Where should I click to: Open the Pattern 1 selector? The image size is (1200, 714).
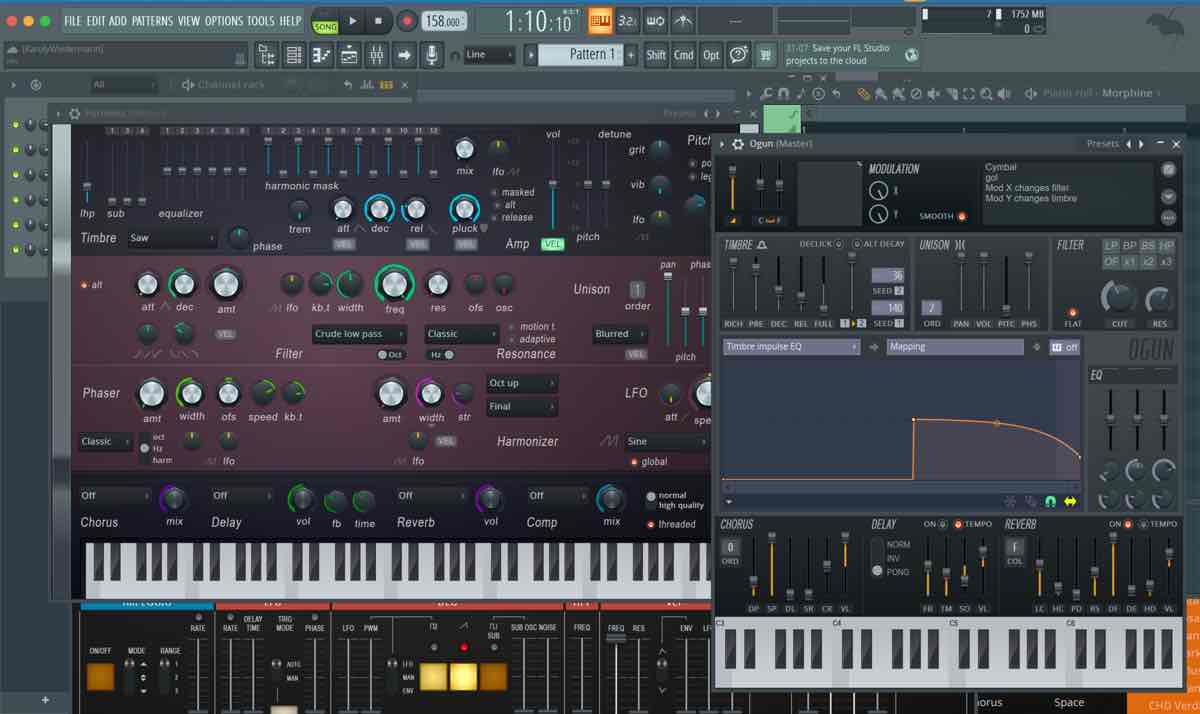[x=580, y=54]
